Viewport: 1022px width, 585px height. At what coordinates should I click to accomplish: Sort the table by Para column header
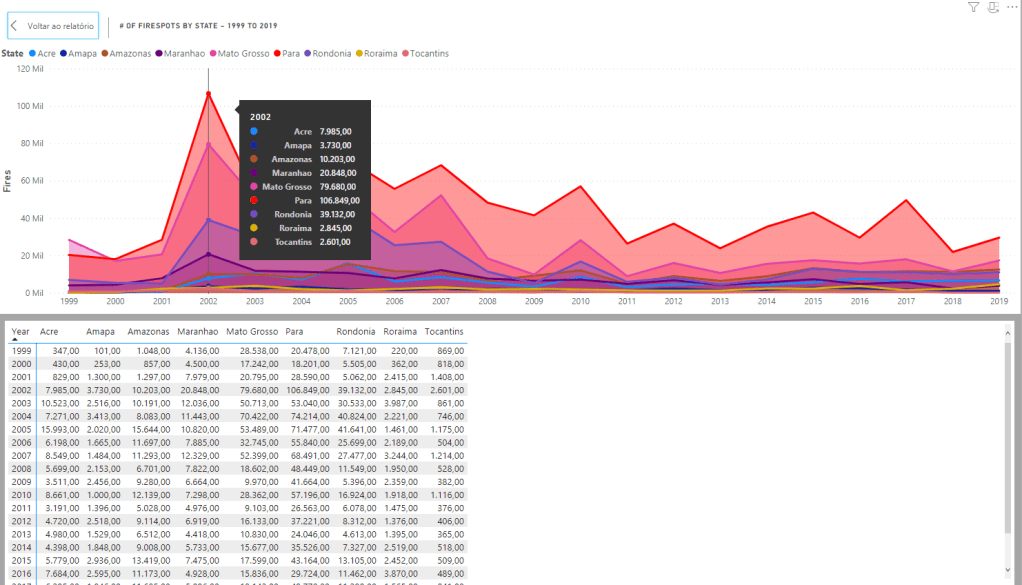[x=295, y=331]
